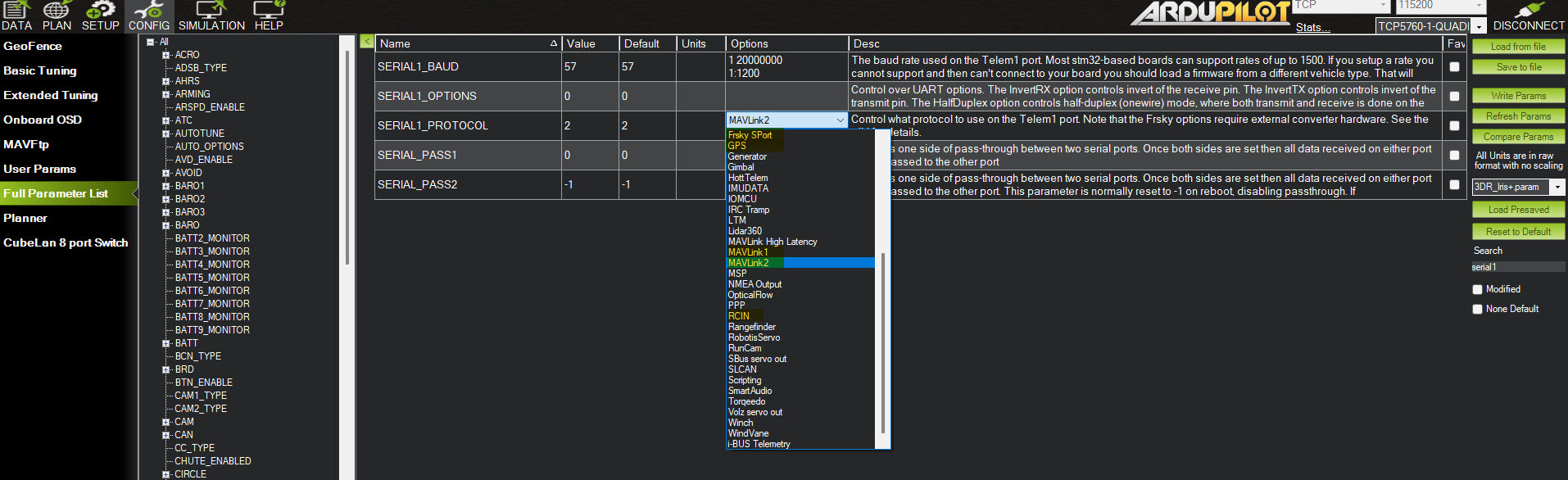
Task: Click the Load from file button
Action: [1518, 47]
